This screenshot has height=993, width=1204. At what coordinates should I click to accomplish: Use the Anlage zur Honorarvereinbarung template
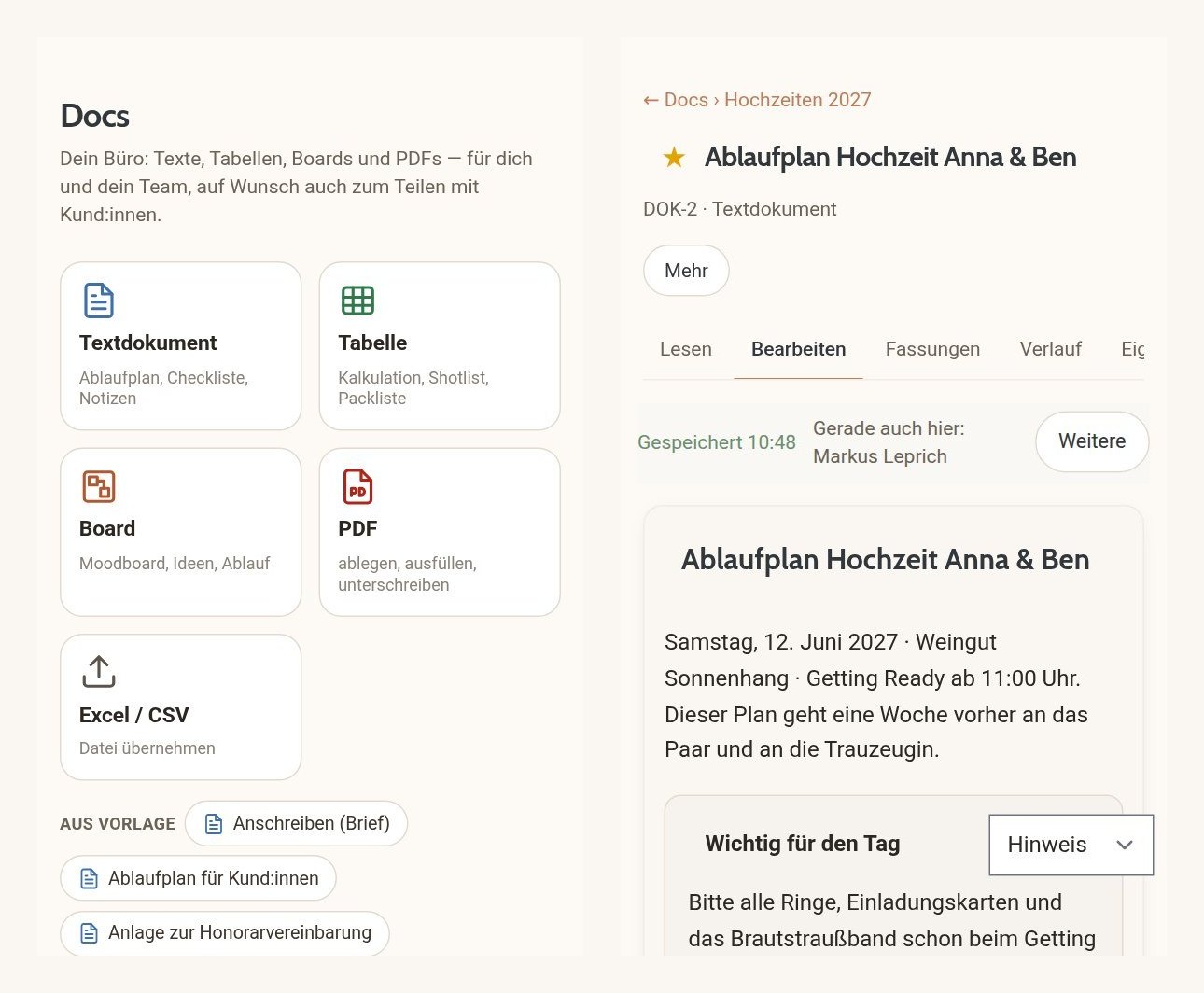click(225, 932)
